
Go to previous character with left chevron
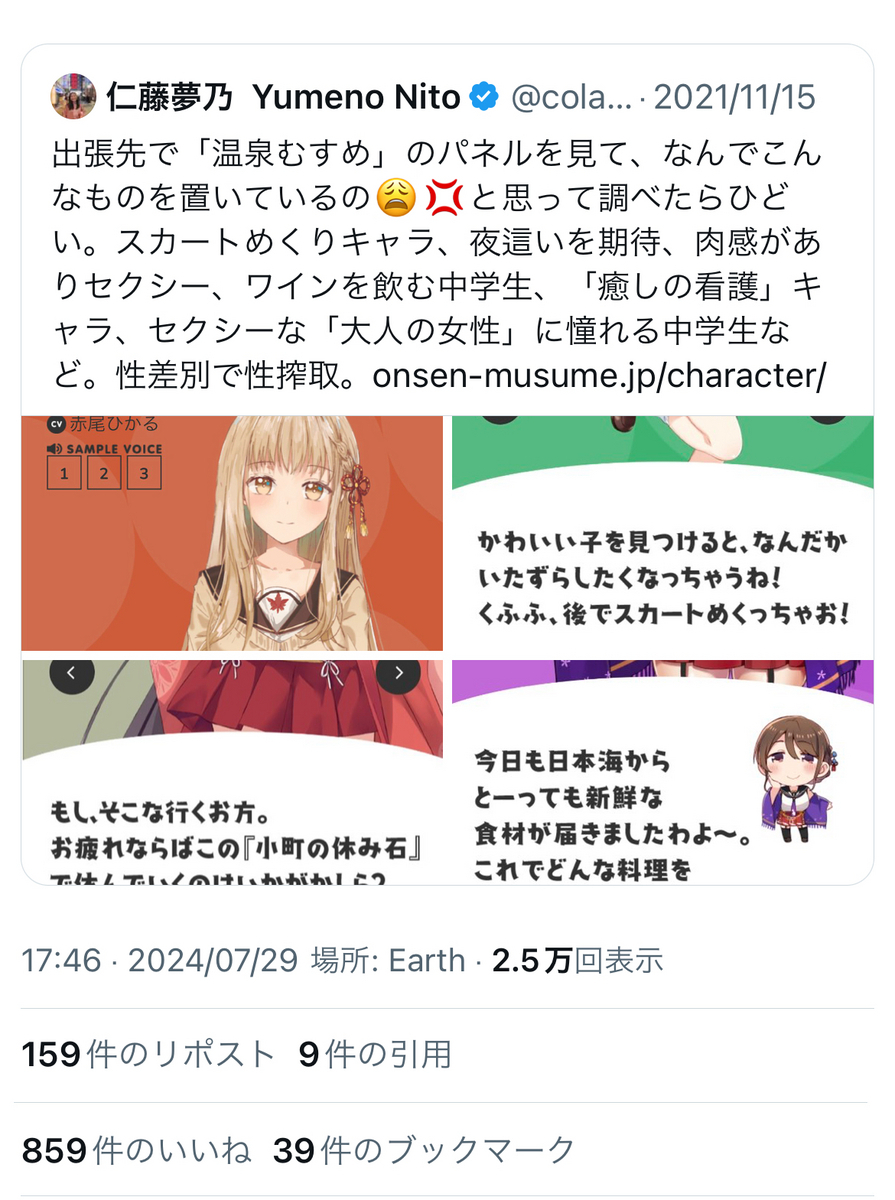coord(72,674)
